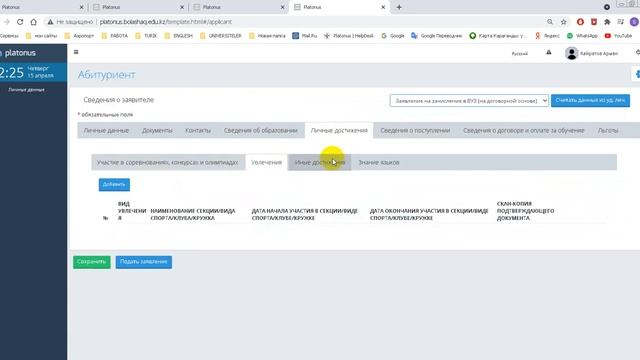
Task: Open the YouTube bookmark
Action: (x=618, y=36)
